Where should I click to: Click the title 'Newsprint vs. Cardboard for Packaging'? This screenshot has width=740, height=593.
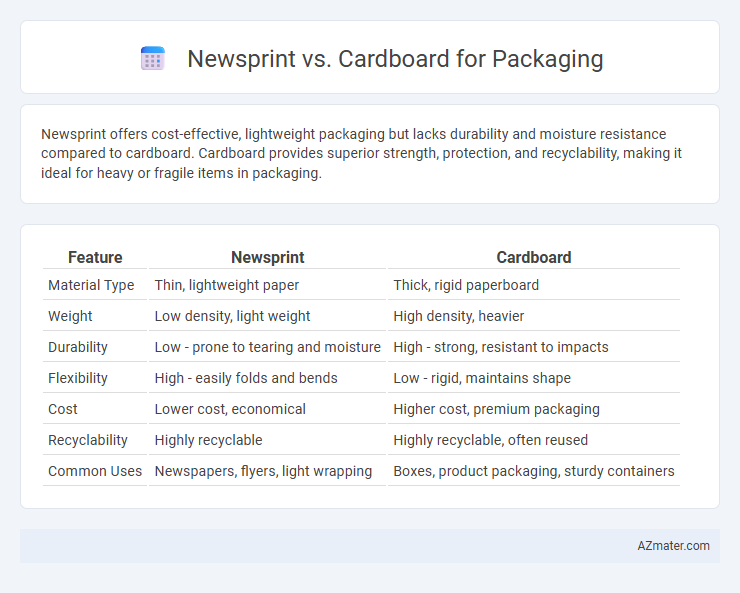tap(395, 59)
